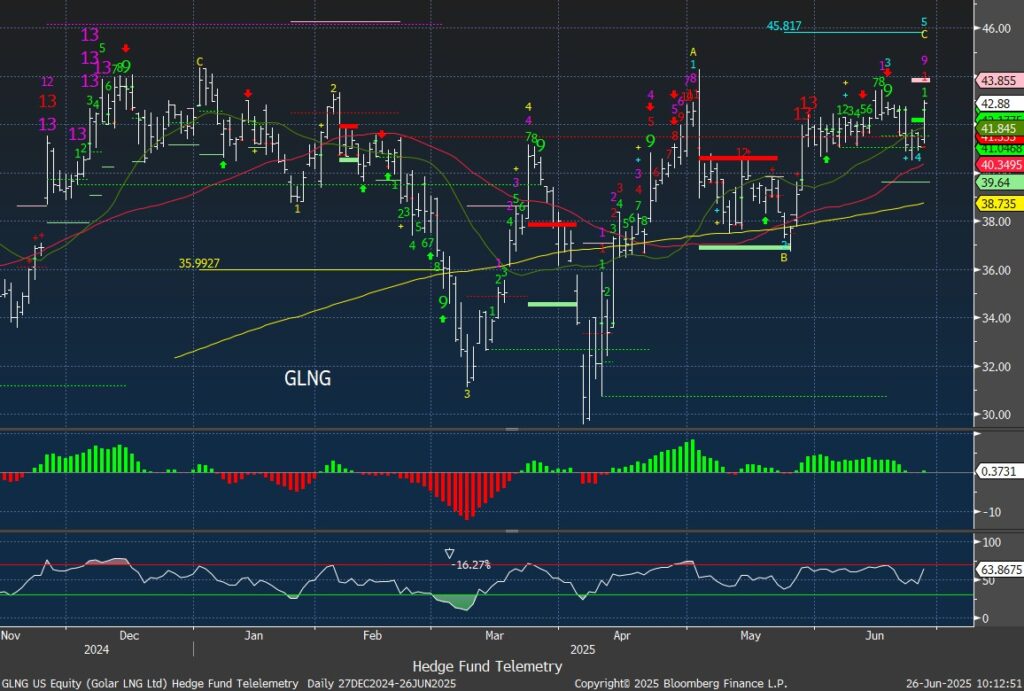Select the Jun month label on time axis
1024x691 pixels.
click(x=874, y=635)
